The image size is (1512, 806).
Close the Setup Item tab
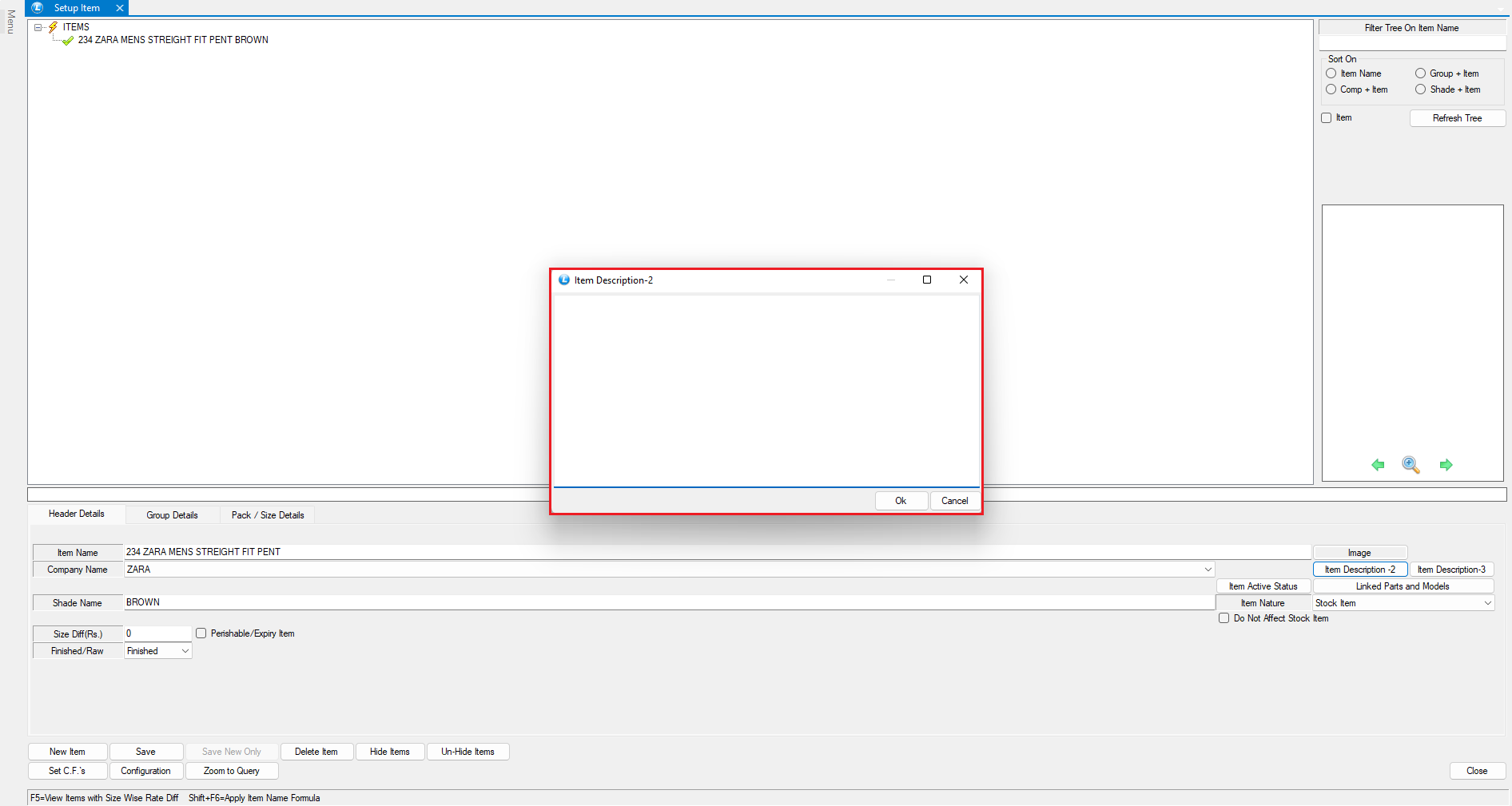pos(120,8)
